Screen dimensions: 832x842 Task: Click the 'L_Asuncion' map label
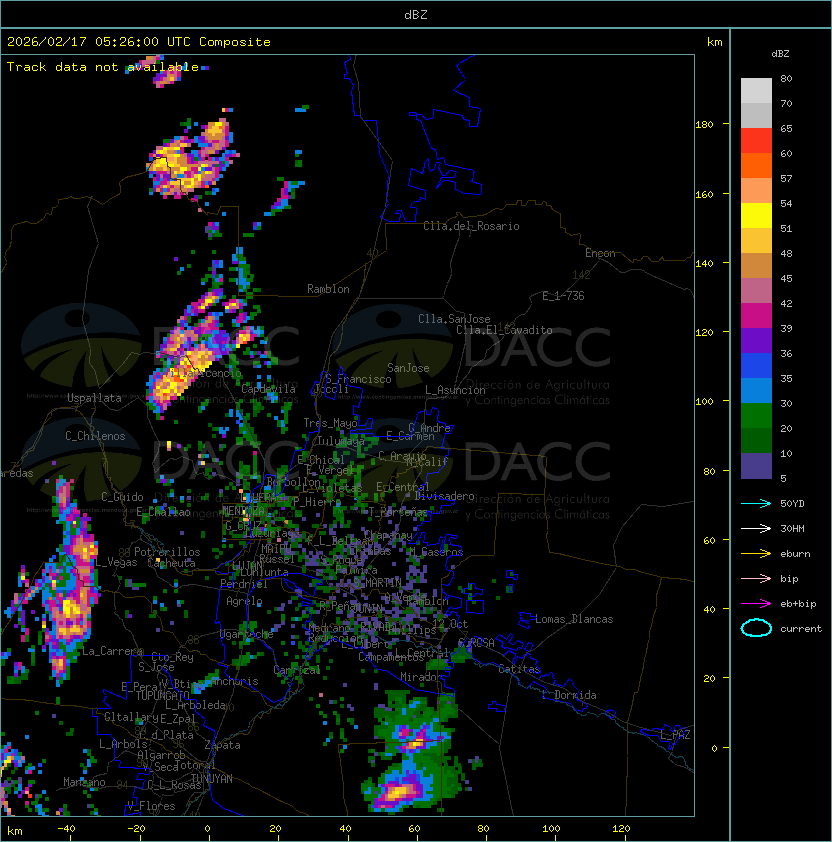pos(455,390)
